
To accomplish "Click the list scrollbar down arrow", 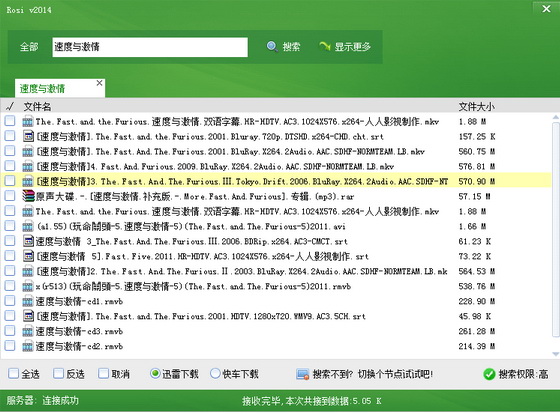I will [x=555, y=354].
